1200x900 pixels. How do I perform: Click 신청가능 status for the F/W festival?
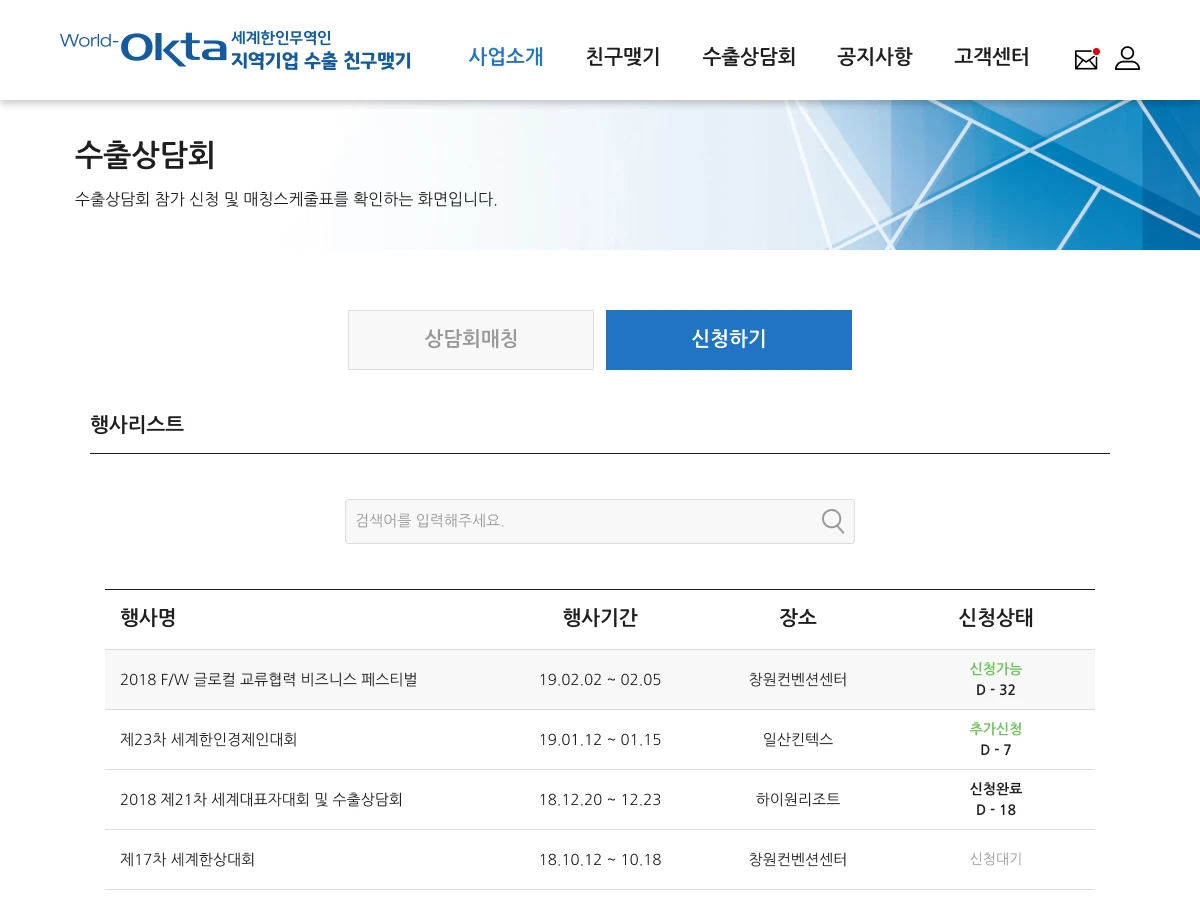point(995,669)
